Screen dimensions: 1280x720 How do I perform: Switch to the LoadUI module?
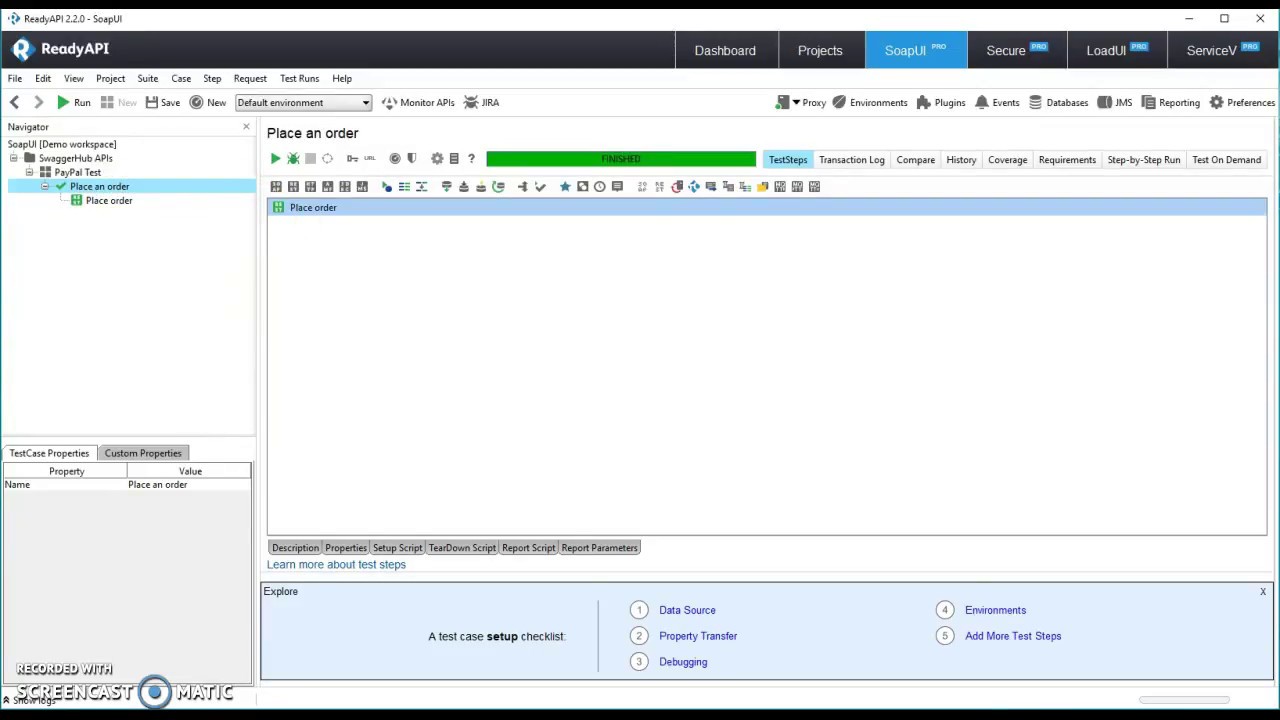tap(1117, 50)
